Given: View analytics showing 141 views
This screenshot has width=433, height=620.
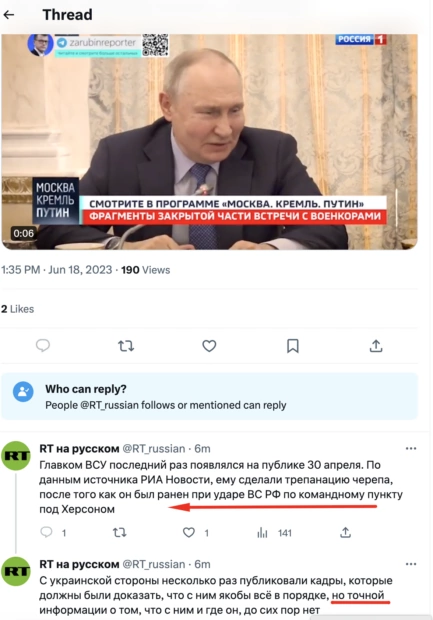Looking at the screenshot, I should pos(274,533).
